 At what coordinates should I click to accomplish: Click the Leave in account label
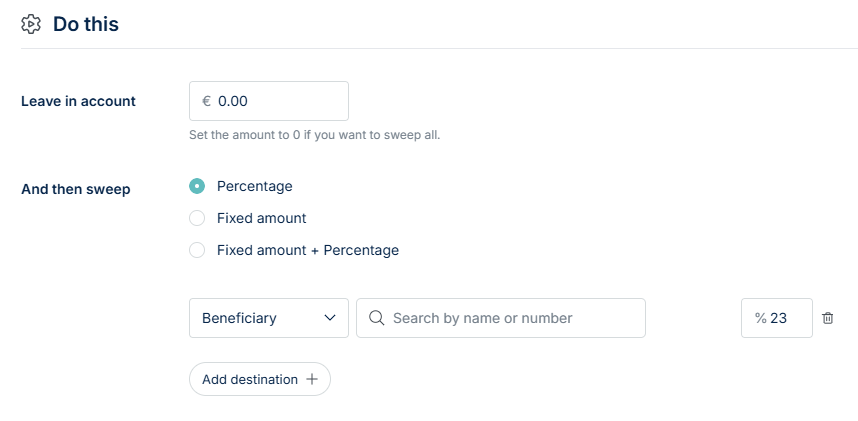click(78, 101)
